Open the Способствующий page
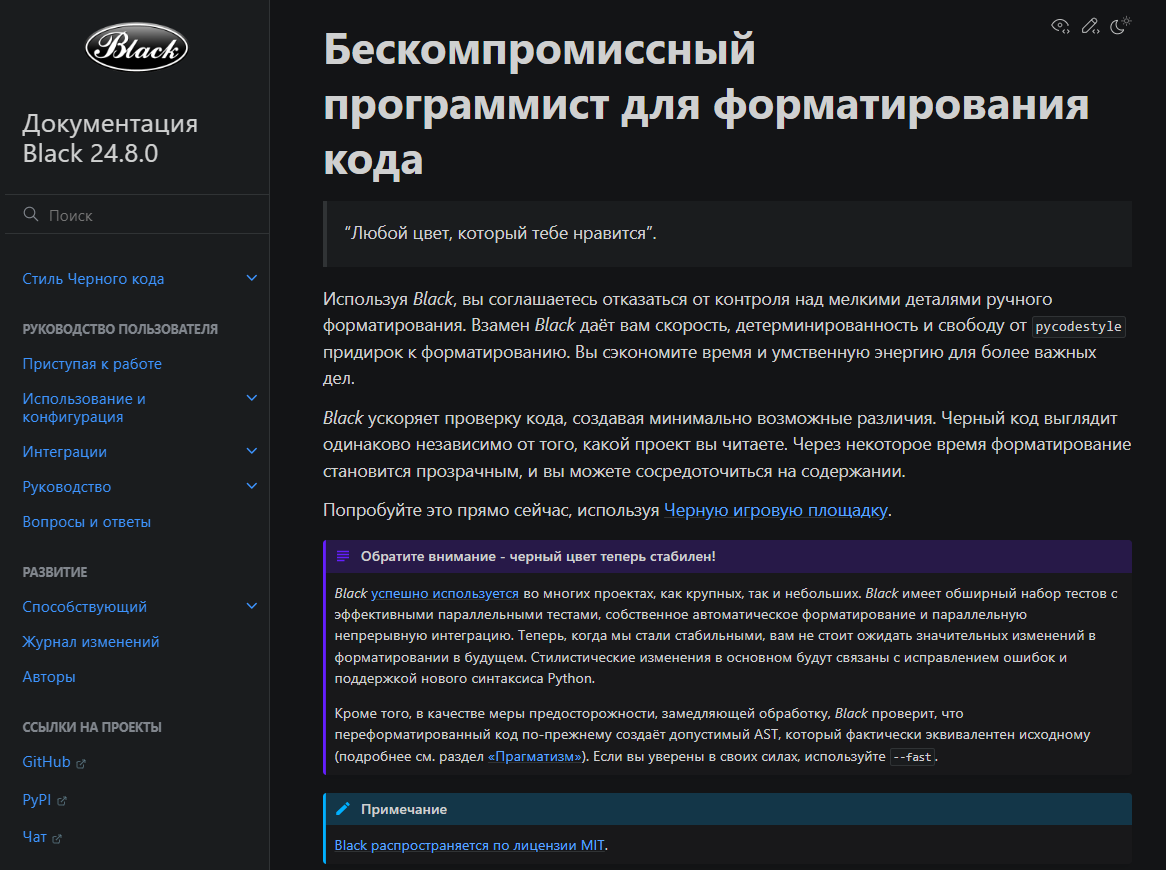The width and height of the screenshot is (1166, 870). (85, 607)
